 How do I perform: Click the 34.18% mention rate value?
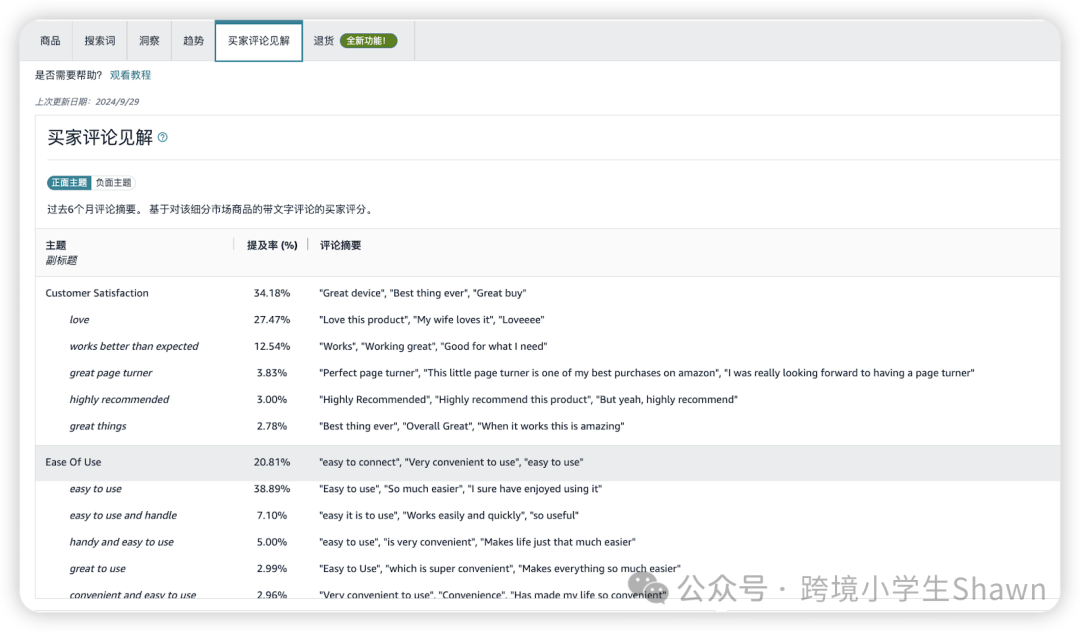tap(272, 293)
